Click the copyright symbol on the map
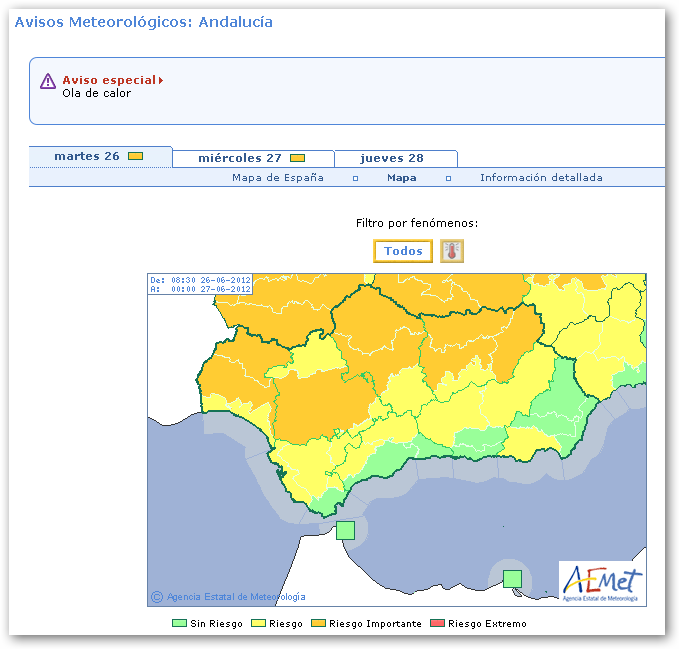The width and height of the screenshot is (679, 649). point(157,597)
